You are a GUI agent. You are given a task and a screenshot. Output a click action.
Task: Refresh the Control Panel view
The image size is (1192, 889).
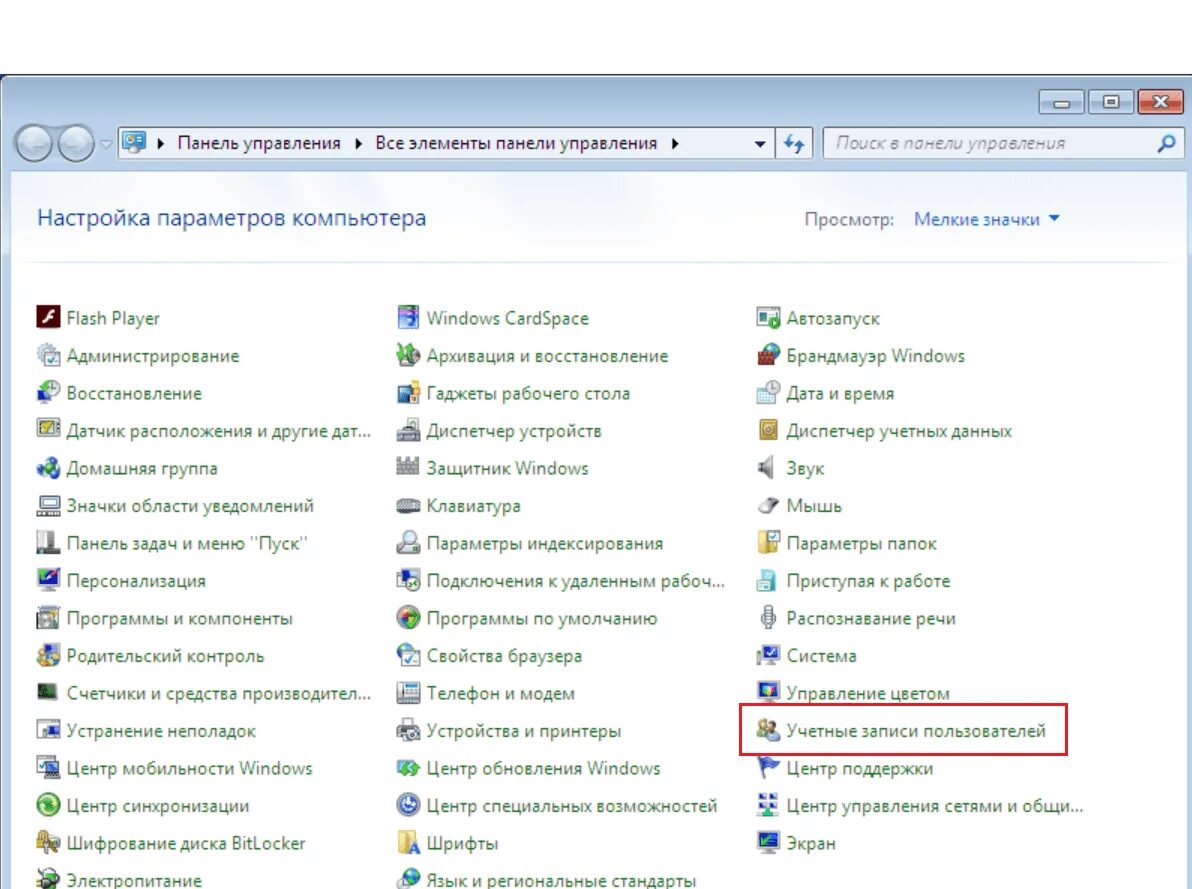tap(794, 144)
